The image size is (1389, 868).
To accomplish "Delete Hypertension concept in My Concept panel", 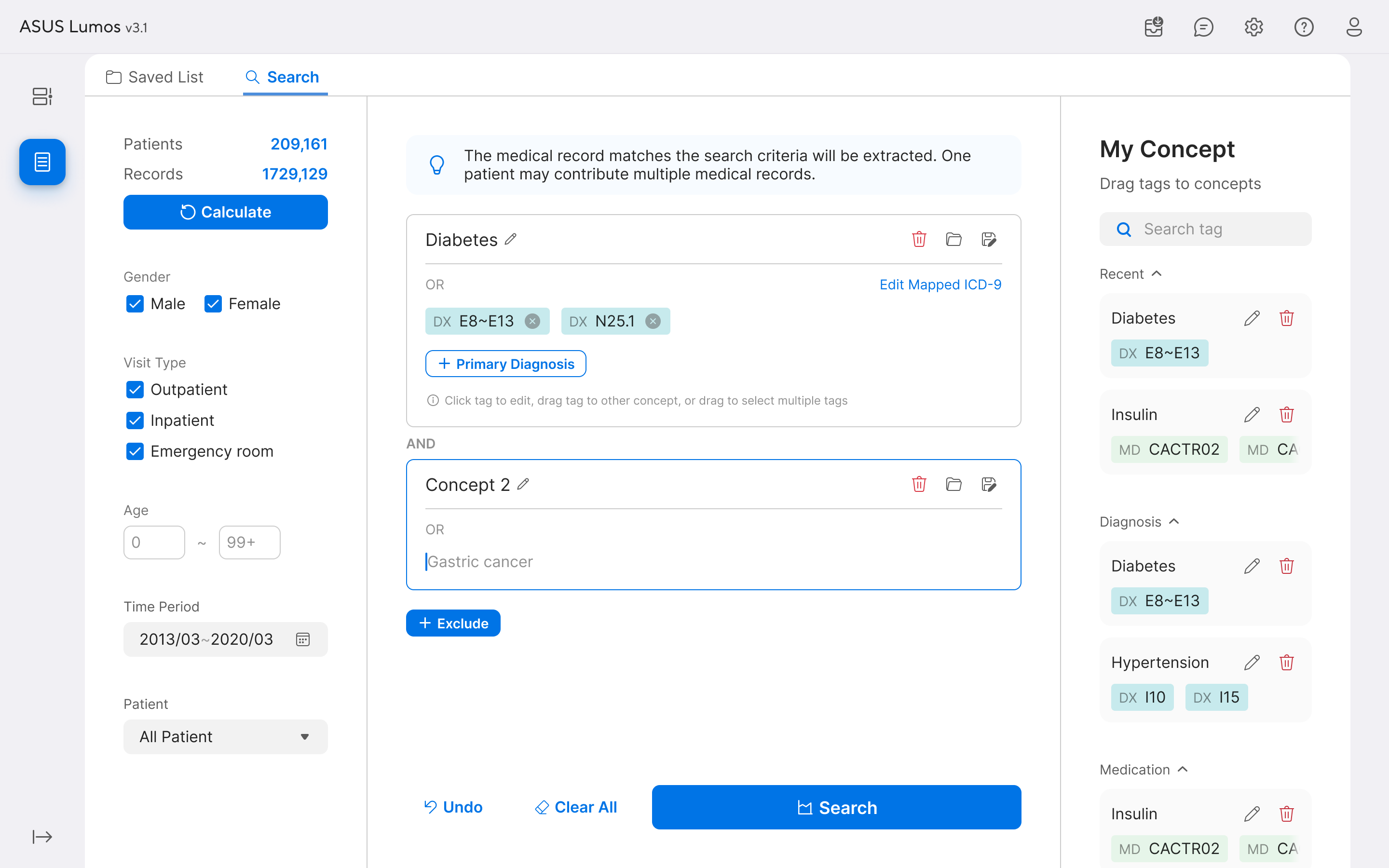I will 1286,663.
